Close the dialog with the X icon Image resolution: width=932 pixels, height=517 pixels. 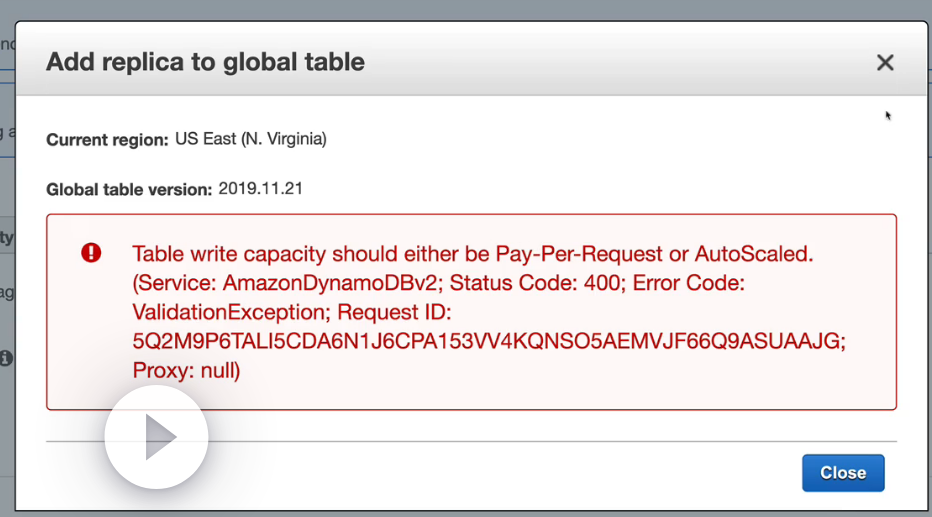[x=885, y=63]
